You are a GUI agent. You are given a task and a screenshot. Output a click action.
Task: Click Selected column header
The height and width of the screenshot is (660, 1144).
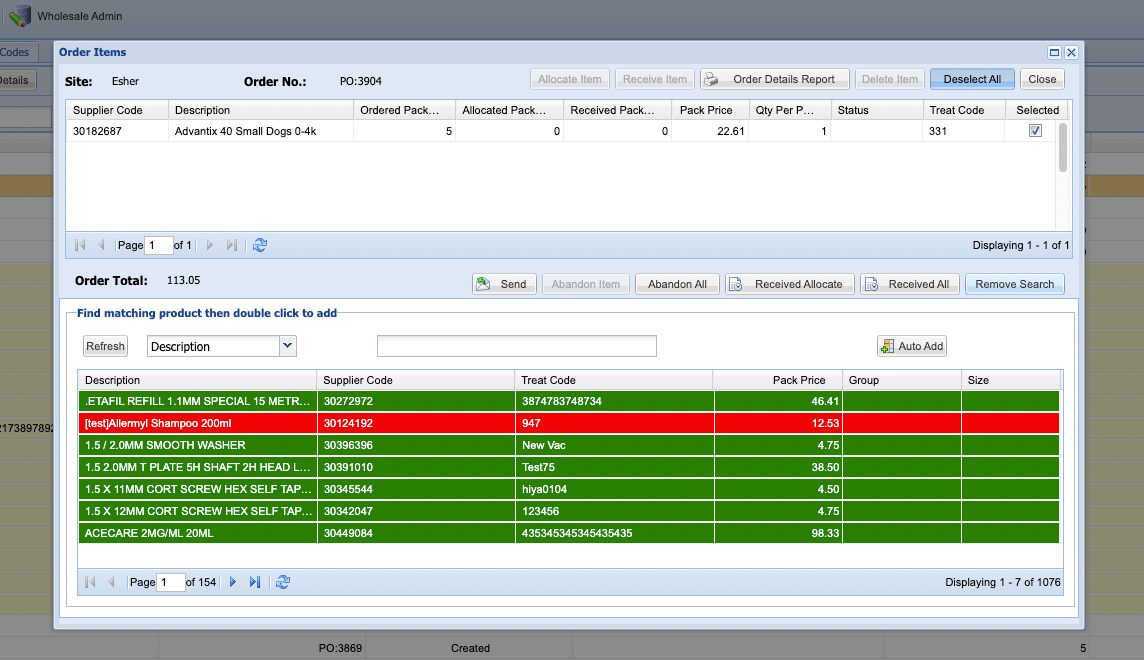pyautogui.click(x=1037, y=110)
